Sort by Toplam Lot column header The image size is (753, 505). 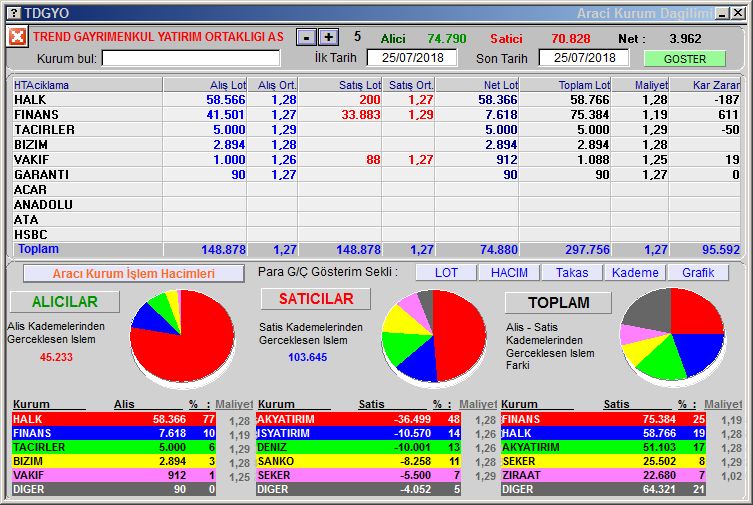pos(565,85)
